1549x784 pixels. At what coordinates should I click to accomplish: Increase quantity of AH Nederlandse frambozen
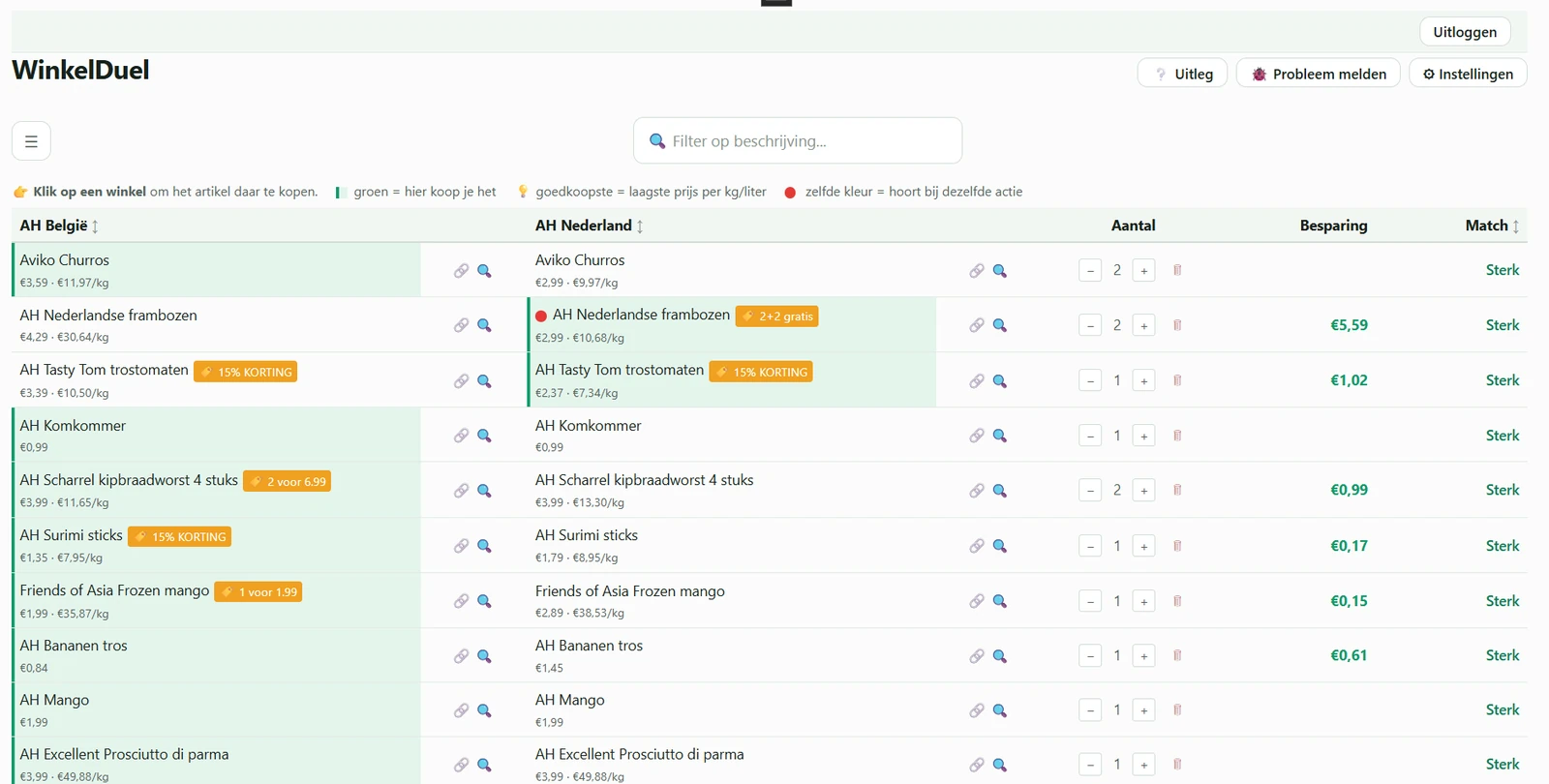pyautogui.click(x=1143, y=325)
